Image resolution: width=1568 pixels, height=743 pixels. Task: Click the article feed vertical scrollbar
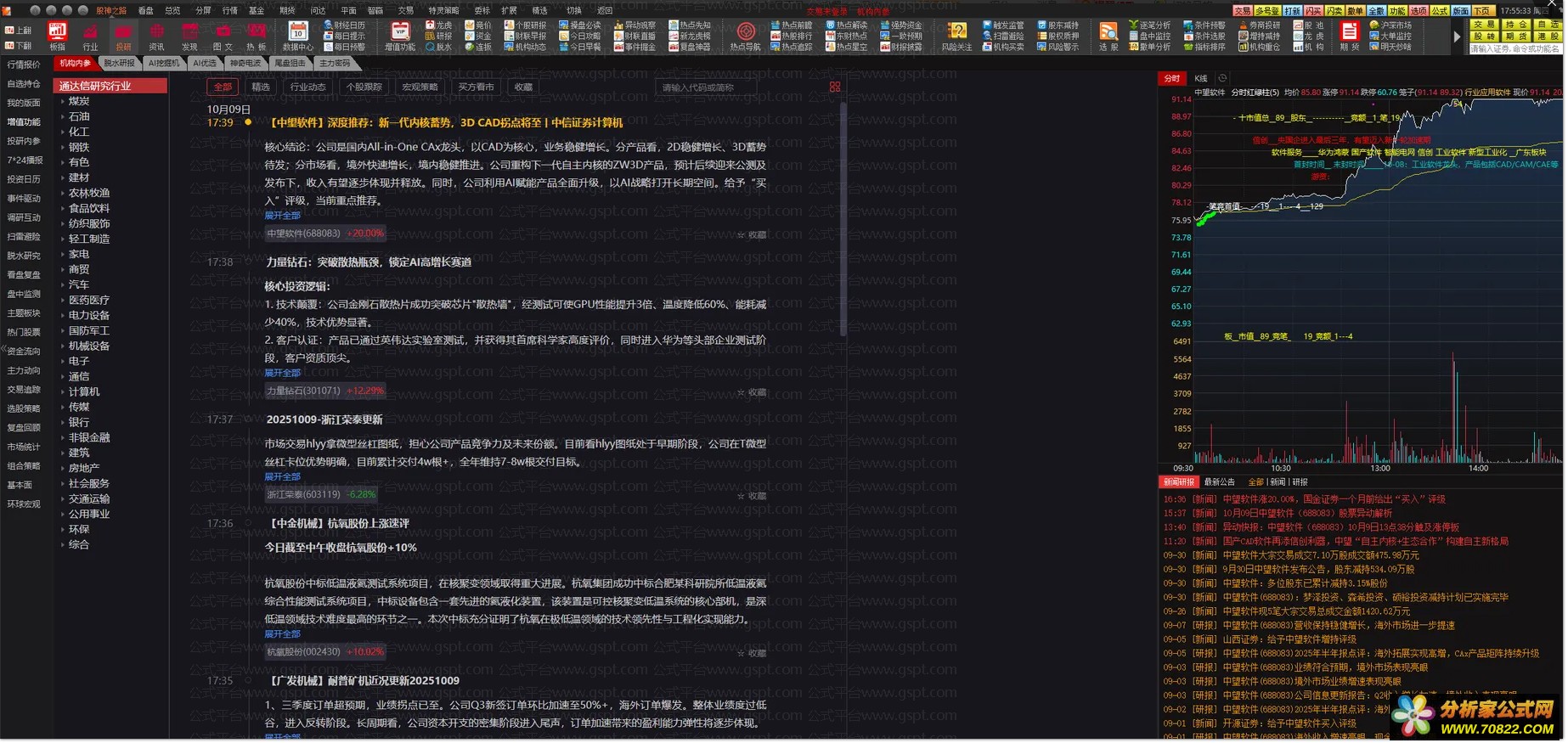point(843,218)
